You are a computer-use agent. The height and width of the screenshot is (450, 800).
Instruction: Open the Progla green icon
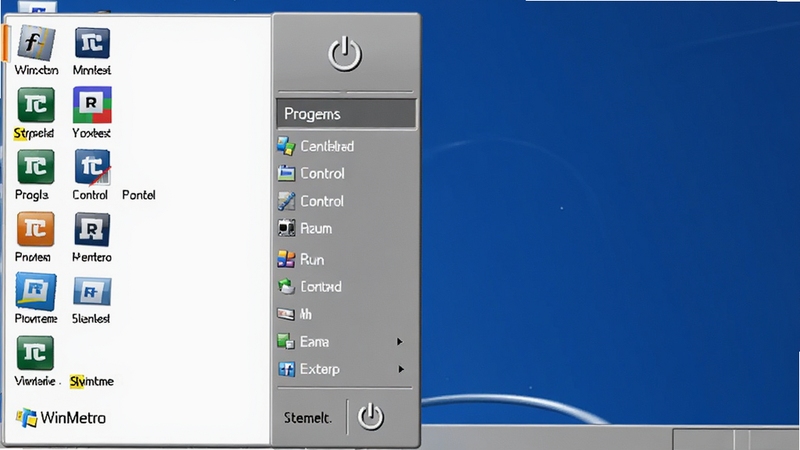pos(36,166)
